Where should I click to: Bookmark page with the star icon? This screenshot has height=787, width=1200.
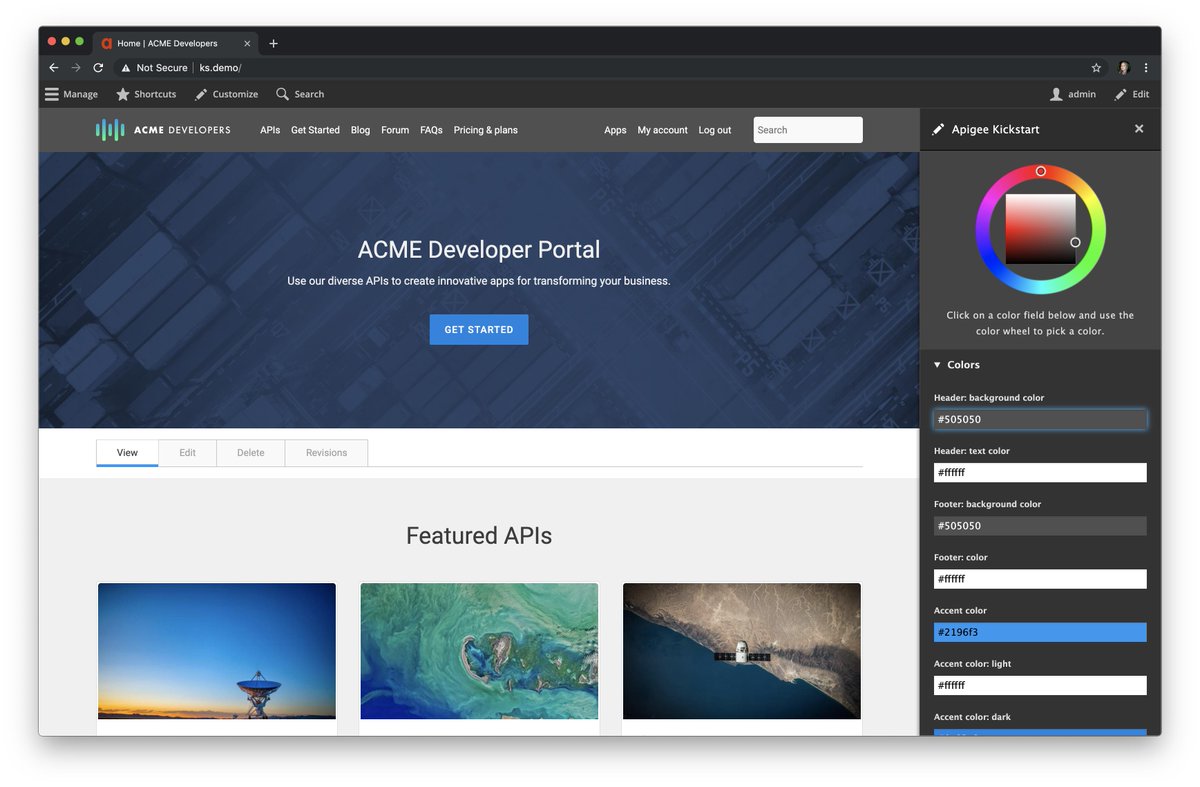pyautogui.click(x=1096, y=68)
